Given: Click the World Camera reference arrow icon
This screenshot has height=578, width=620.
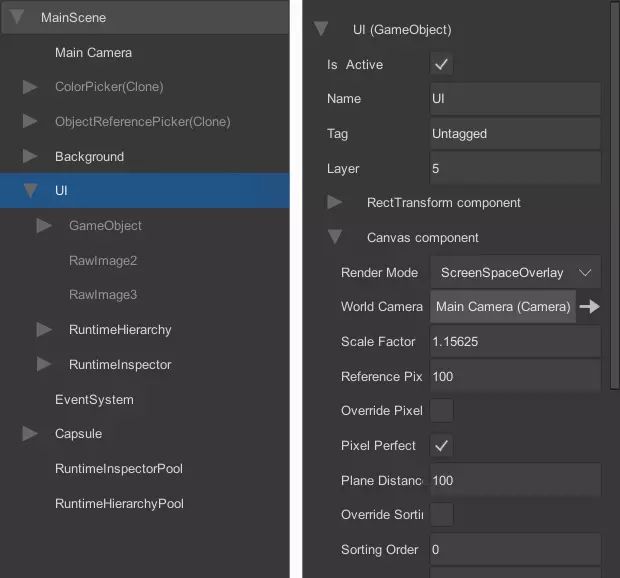Looking at the screenshot, I should pos(589,306).
